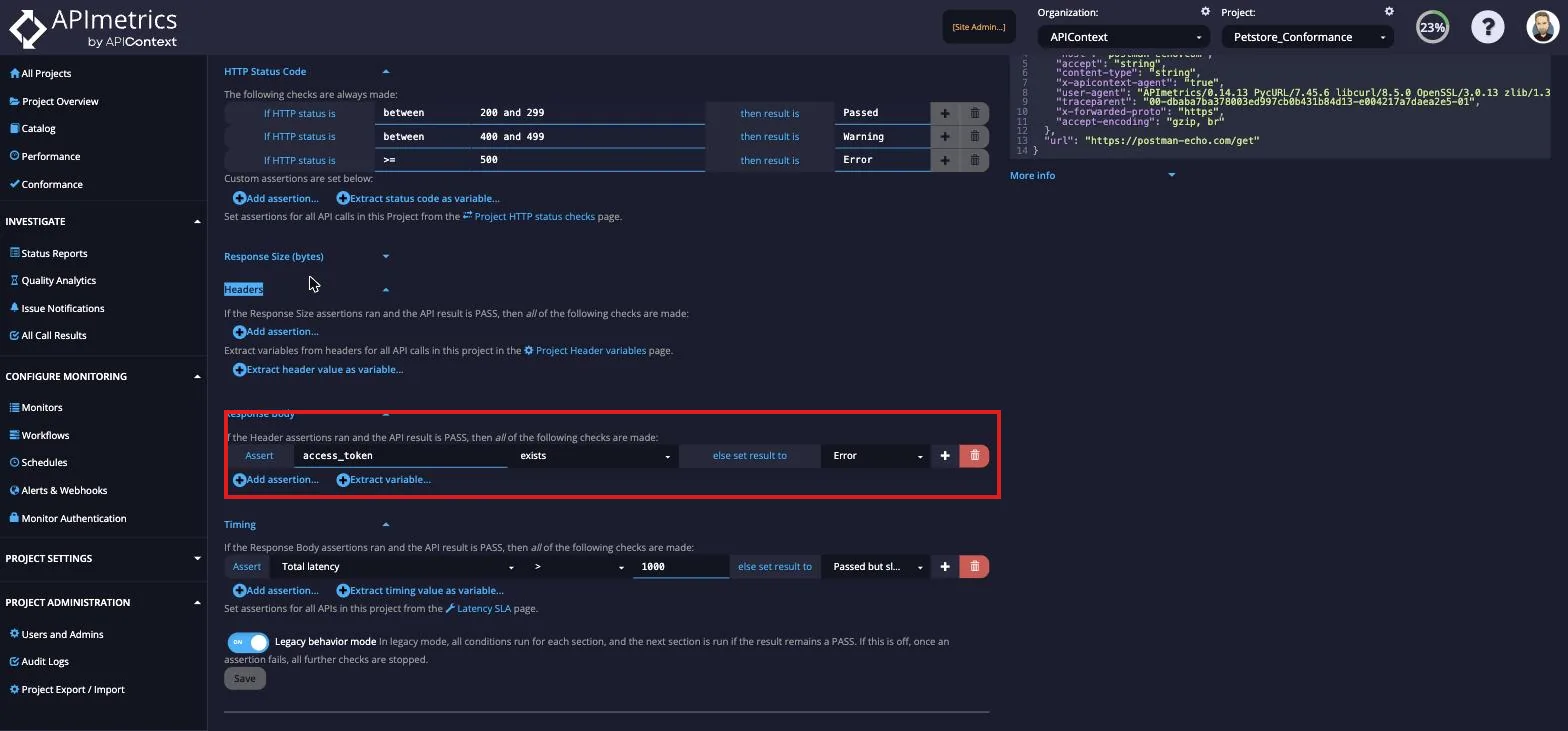Image resolution: width=1568 pixels, height=731 pixels.
Task: Follow Project HTTP status checks link
Action: [x=528, y=216]
